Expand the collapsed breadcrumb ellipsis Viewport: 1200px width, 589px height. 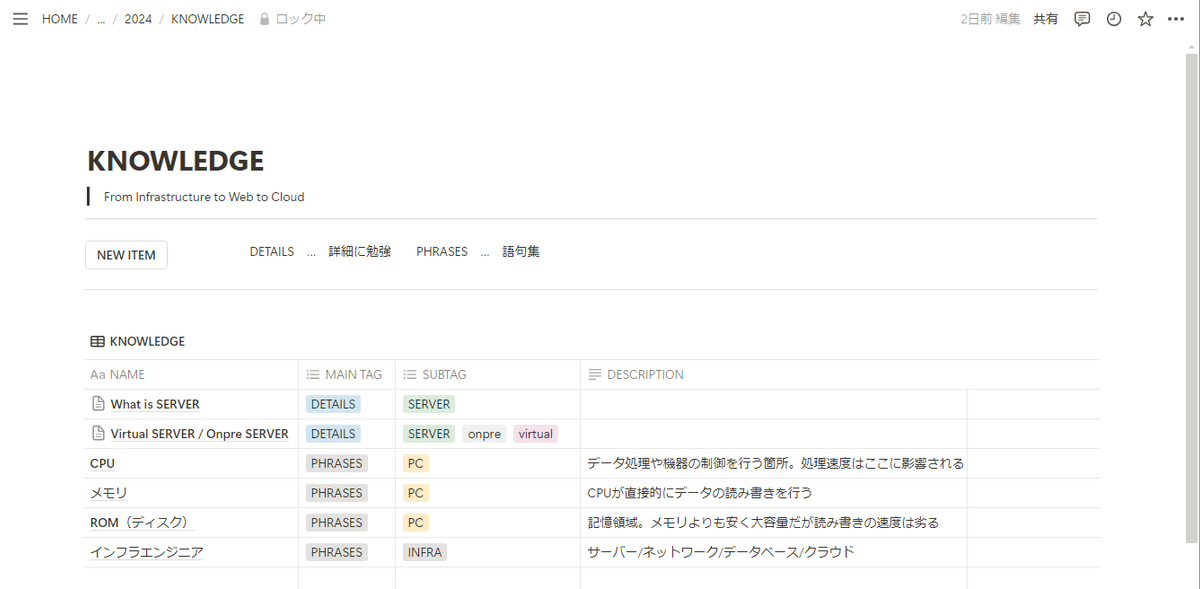(101, 19)
